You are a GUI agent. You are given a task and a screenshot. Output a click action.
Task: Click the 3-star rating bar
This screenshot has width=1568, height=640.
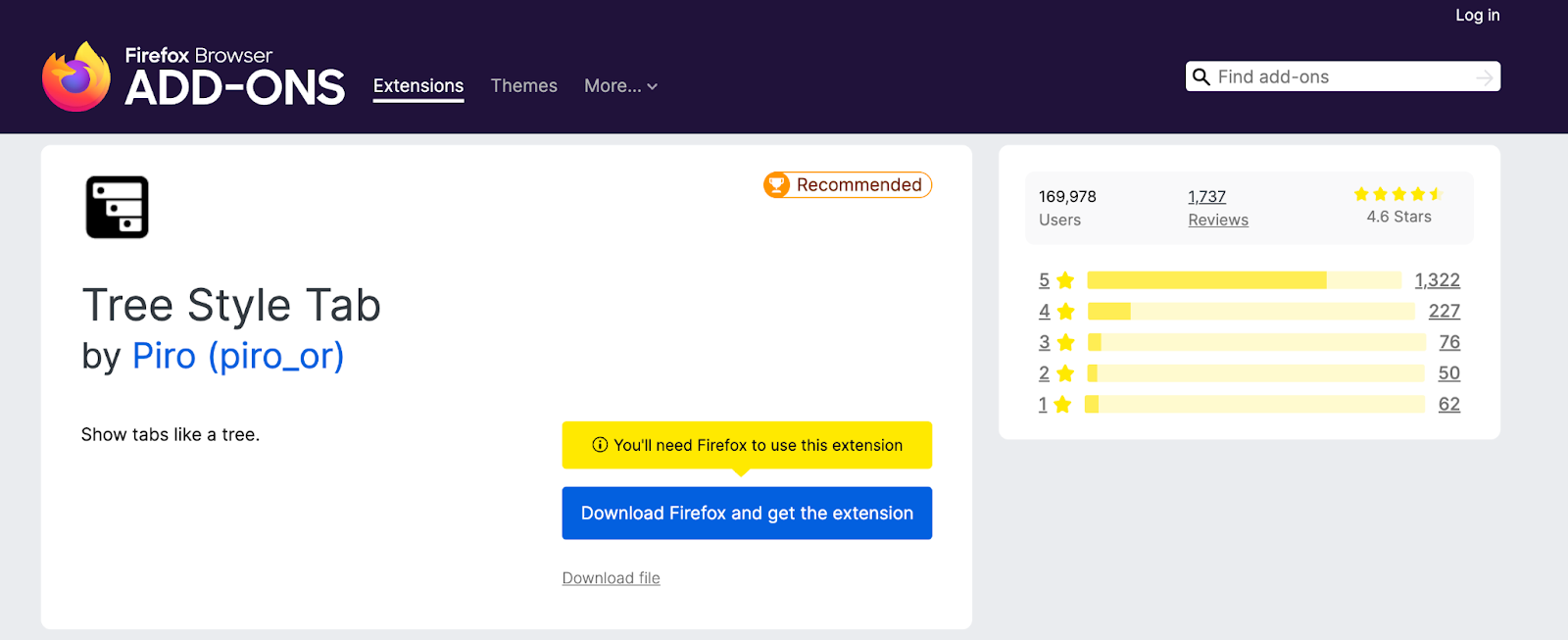[x=1257, y=342]
